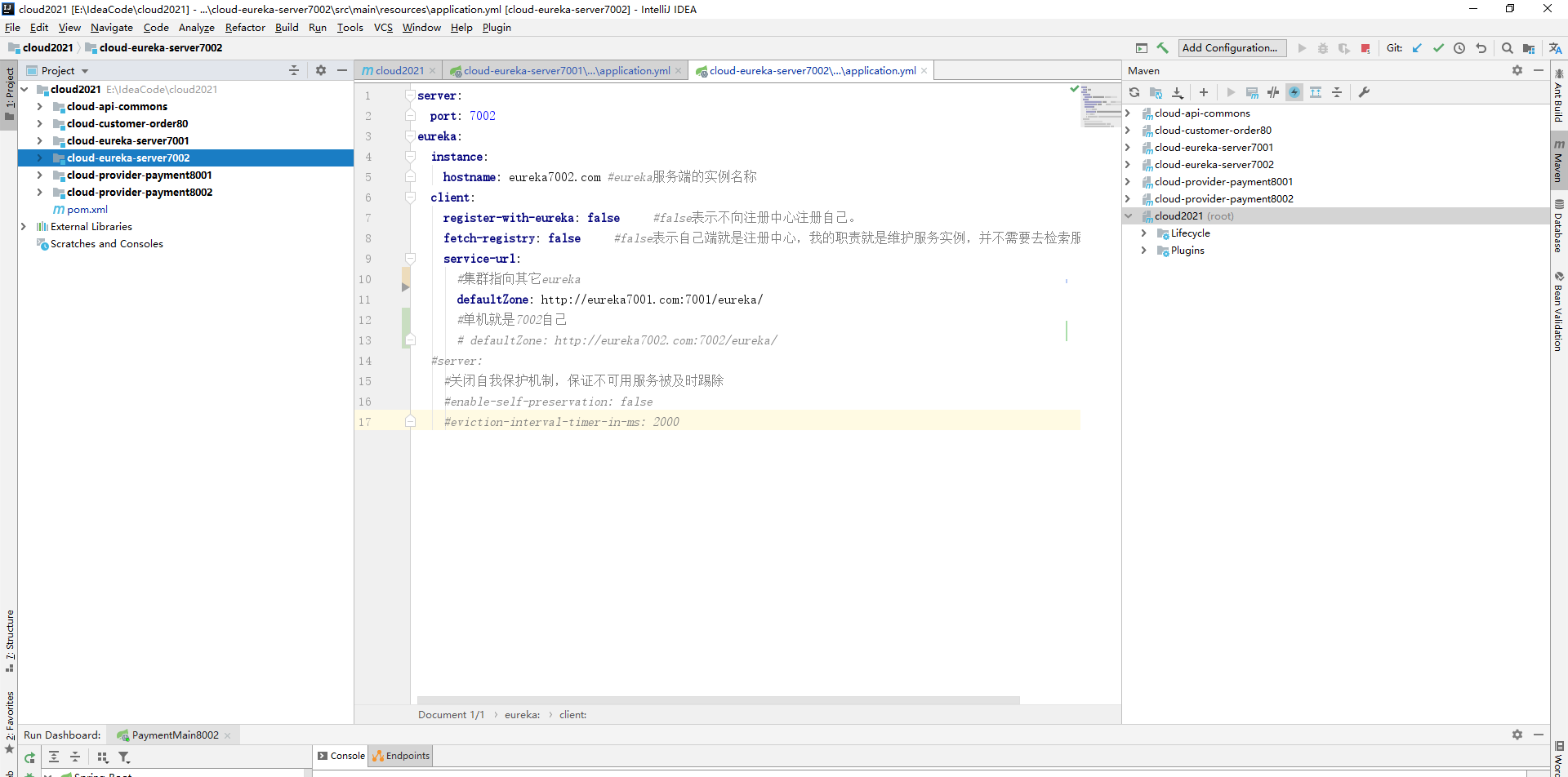This screenshot has height=777, width=1568.
Task: Add a Maven project with the plus icon
Action: (x=1204, y=92)
